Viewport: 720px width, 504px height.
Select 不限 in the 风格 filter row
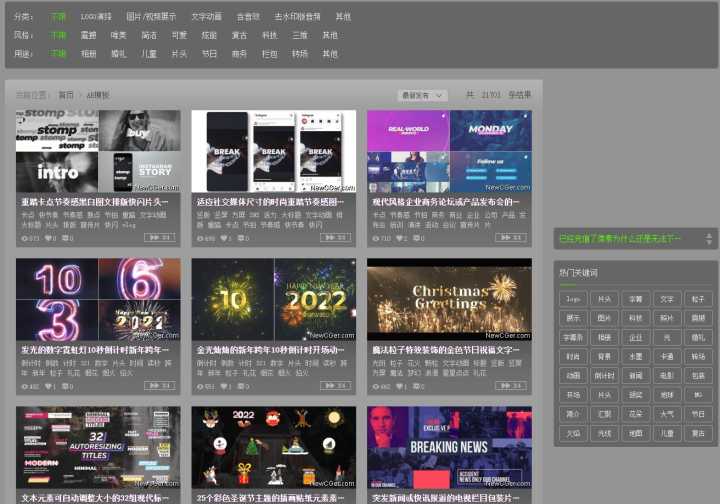coord(58,35)
